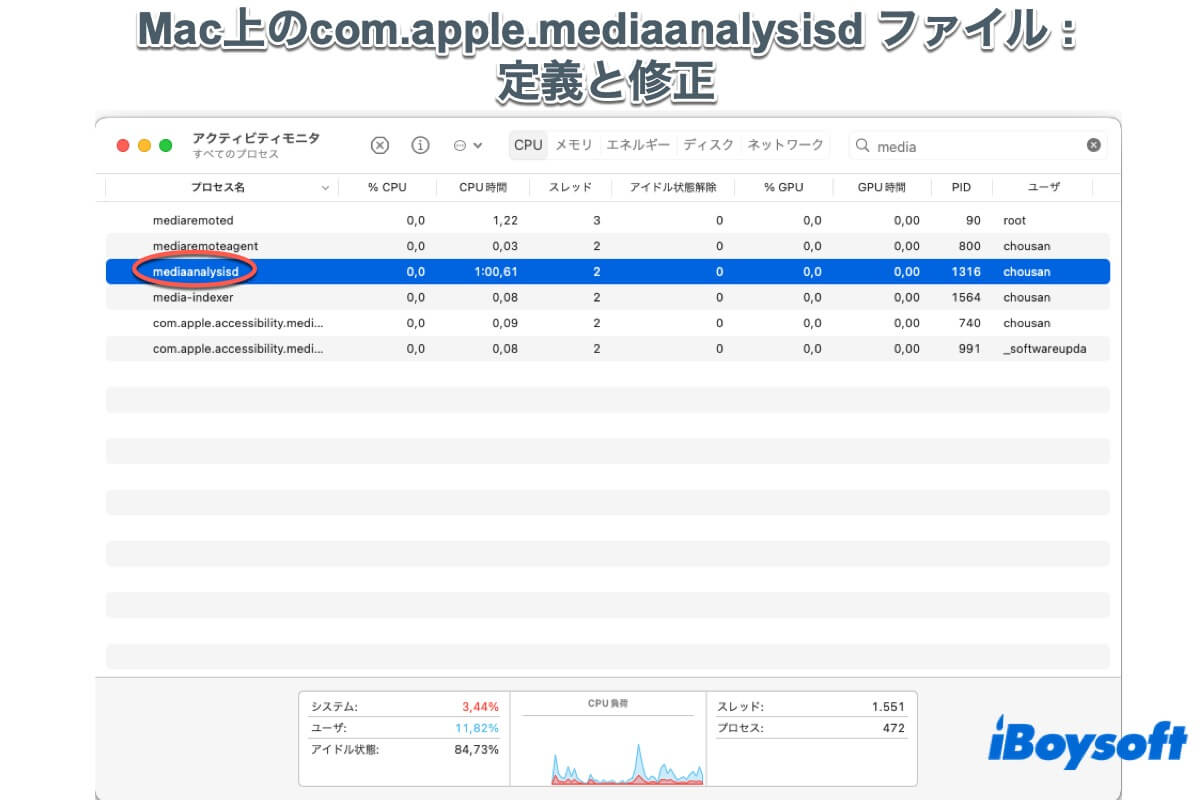Click PID value 1564
The height and width of the screenshot is (800, 1200).
[x=967, y=297]
